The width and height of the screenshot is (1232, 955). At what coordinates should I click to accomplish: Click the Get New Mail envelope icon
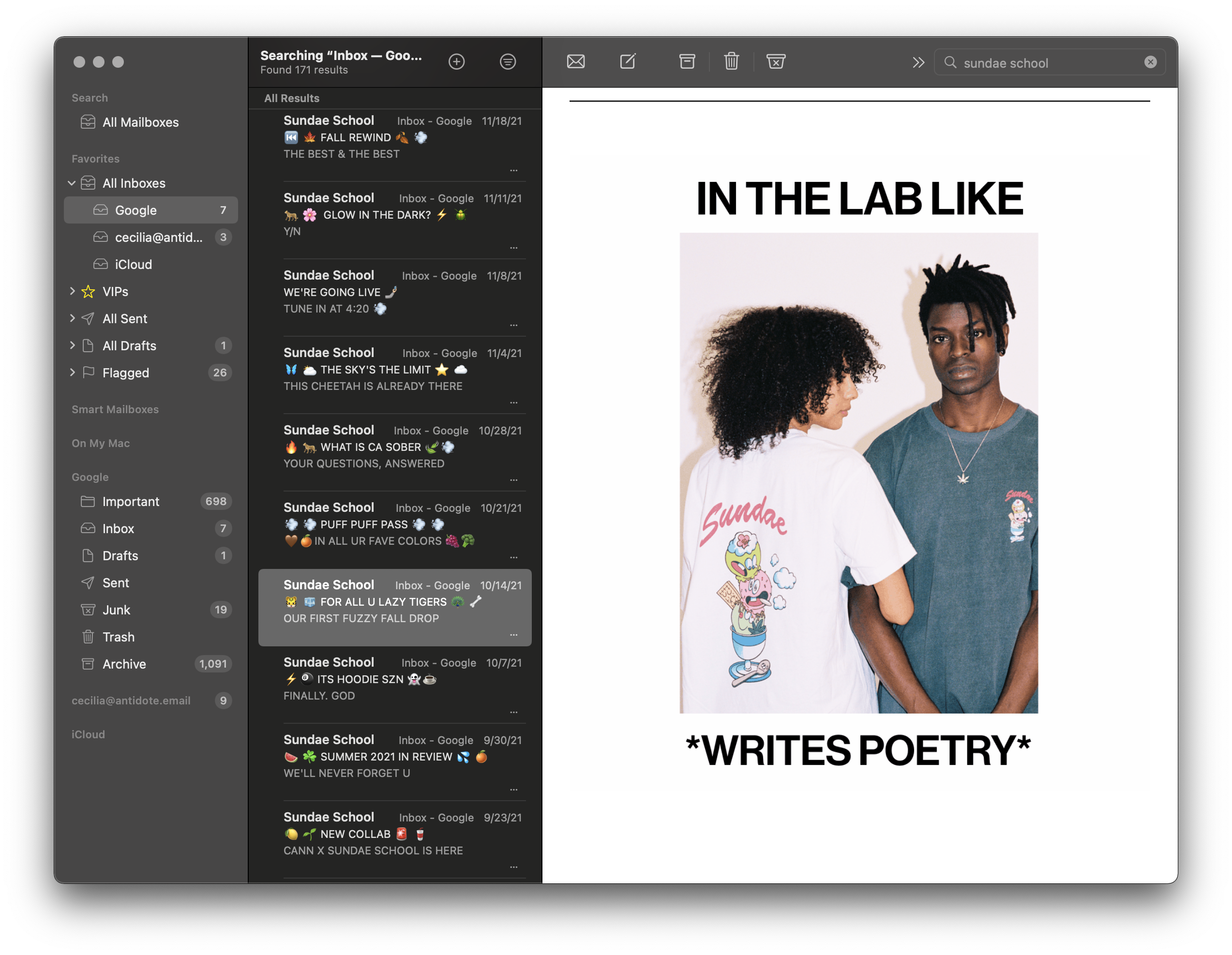click(x=575, y=61)
